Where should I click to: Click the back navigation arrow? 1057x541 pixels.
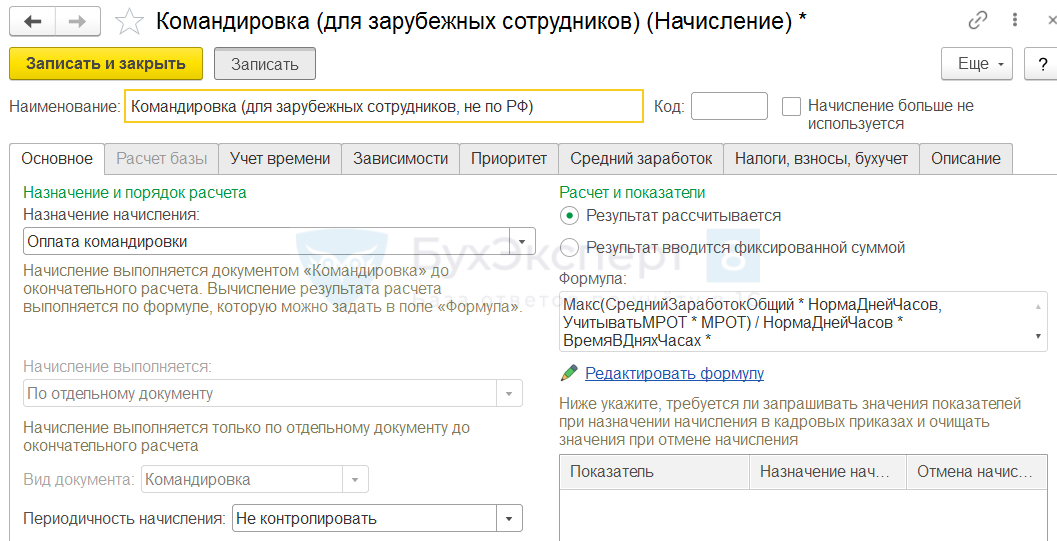point(33,22)
